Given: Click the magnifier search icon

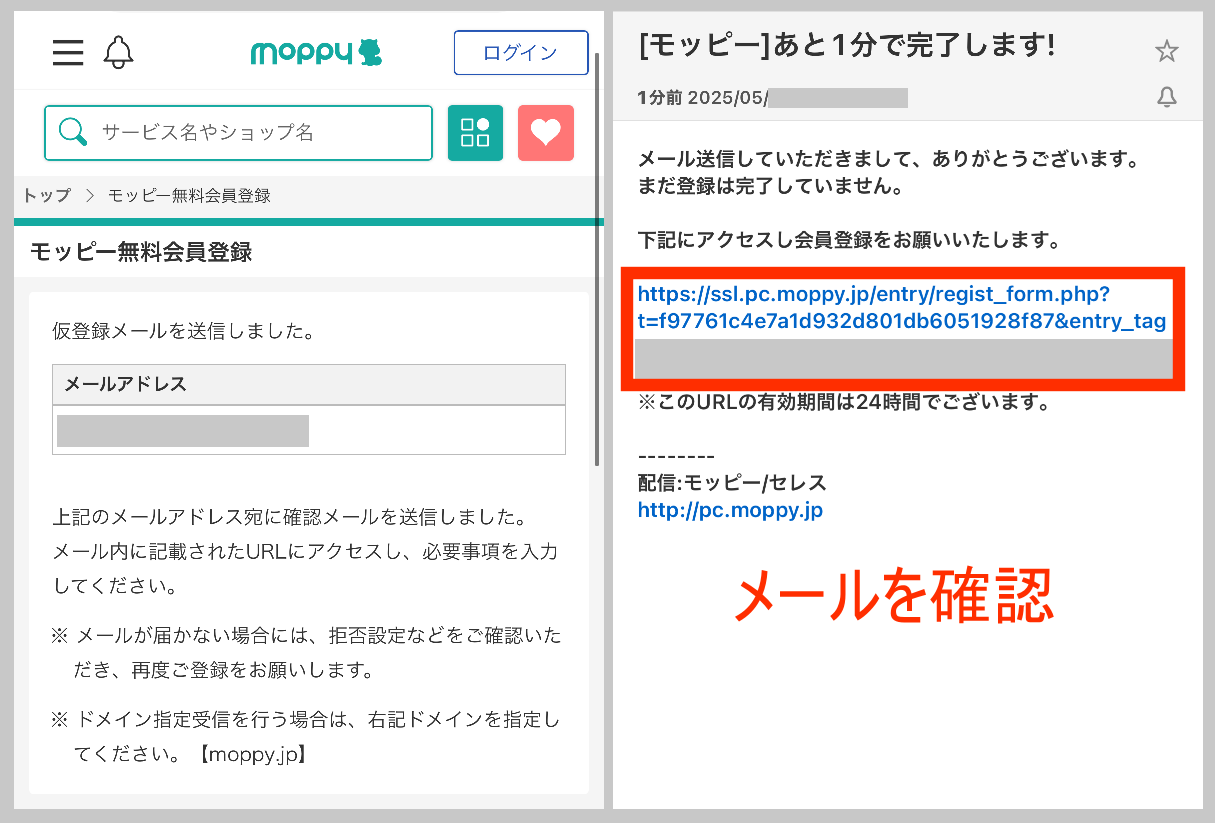Looking at the screenshot, I should 73,132.
